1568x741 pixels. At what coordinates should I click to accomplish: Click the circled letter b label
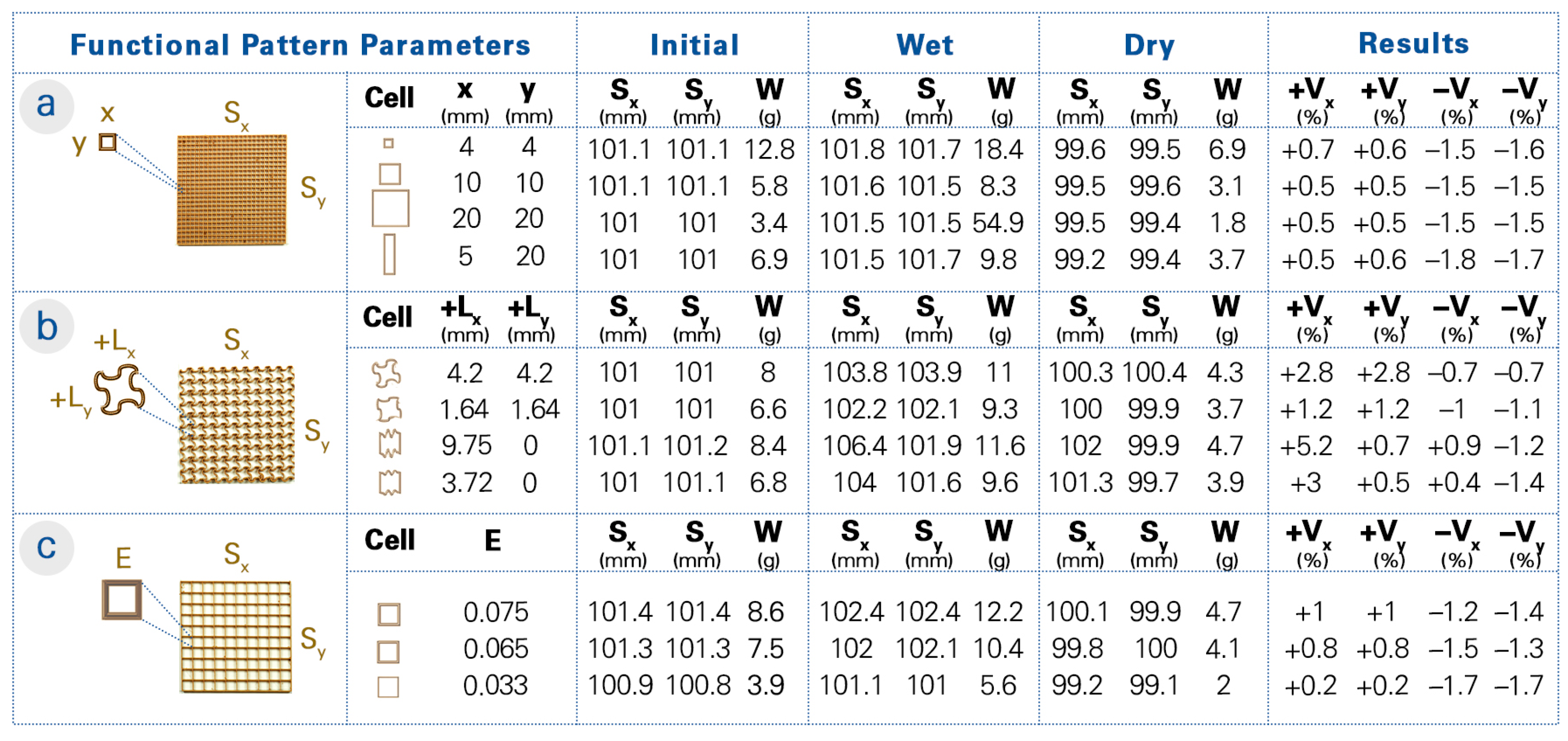coord(46,327)
